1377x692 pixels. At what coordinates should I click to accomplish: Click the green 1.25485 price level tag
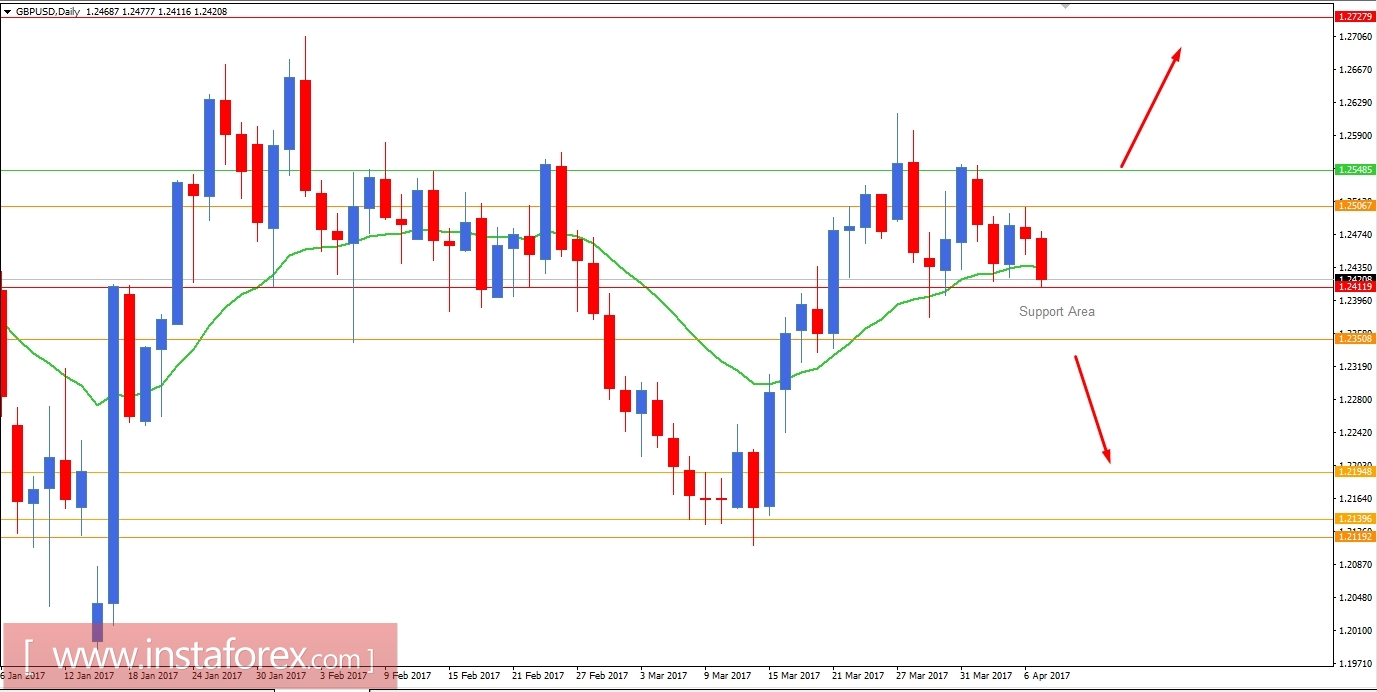click(1353, 170)
